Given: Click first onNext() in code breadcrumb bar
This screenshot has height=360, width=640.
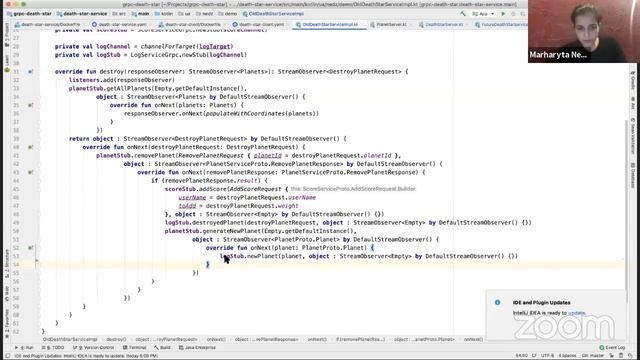Looking at the screenshot, I should click(x=216, y=339).
